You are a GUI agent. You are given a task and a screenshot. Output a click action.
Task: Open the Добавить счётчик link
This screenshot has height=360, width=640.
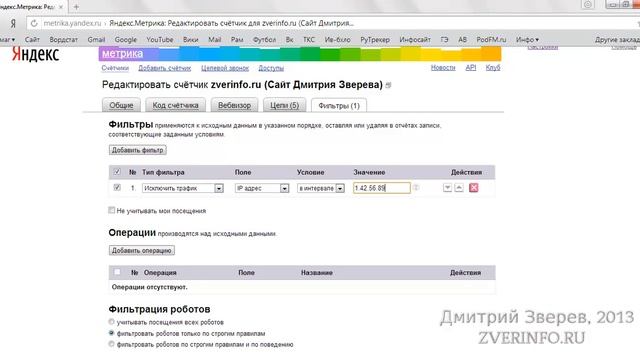[164, 68]
